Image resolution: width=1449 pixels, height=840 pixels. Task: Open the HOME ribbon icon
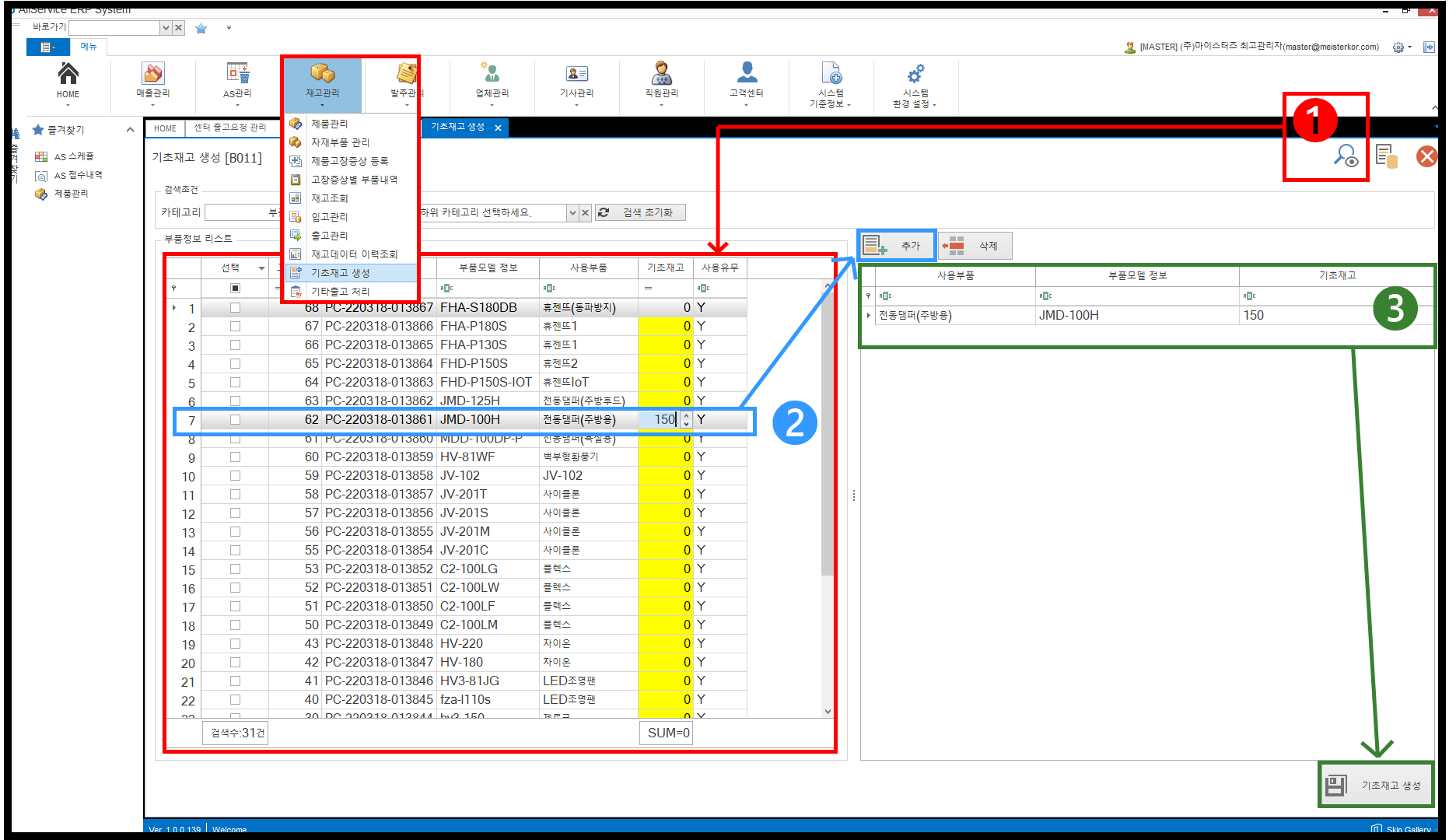68,82
